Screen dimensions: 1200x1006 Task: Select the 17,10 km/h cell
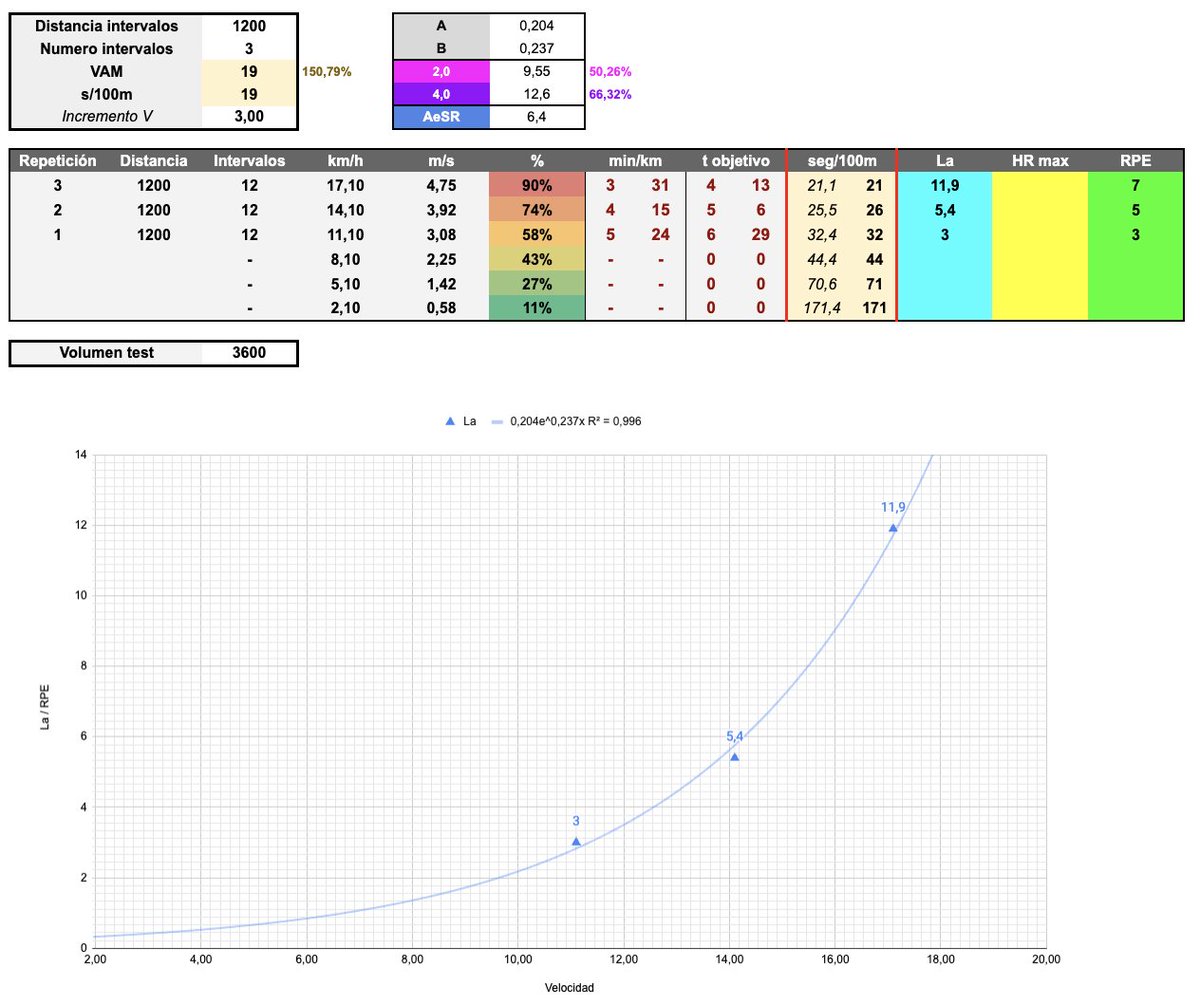click(x=345, y=185)
